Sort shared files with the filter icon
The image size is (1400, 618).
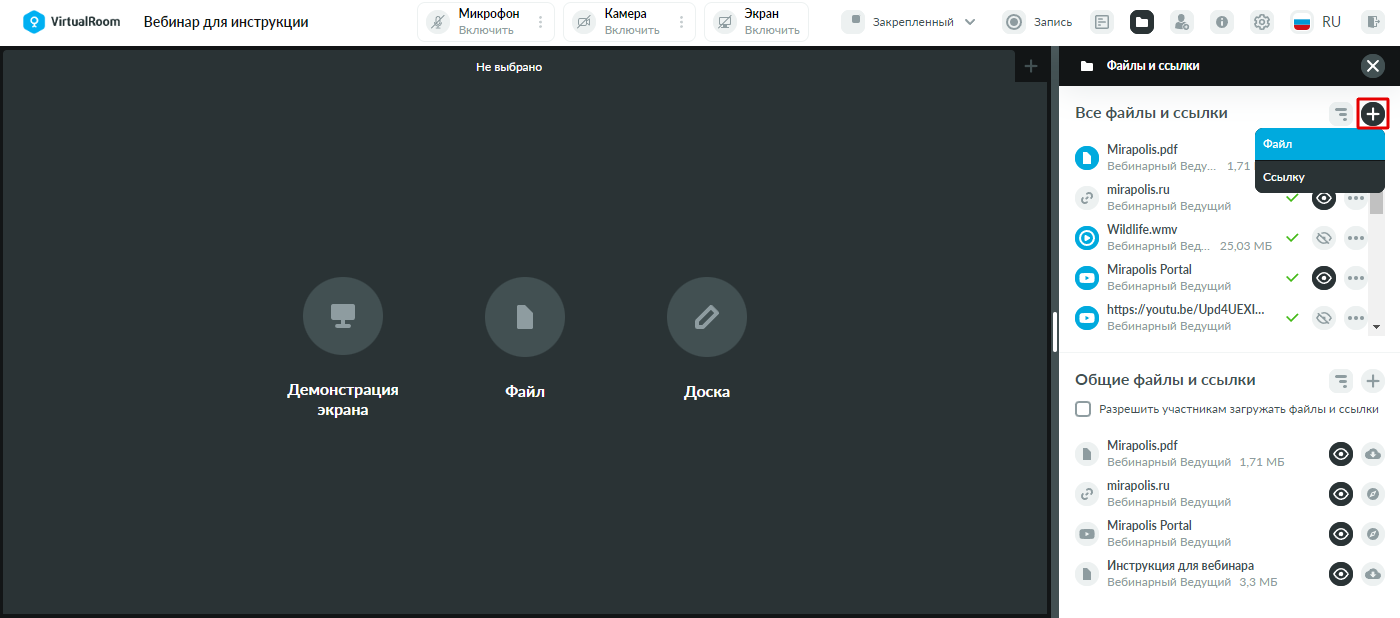click(1341, 380)
